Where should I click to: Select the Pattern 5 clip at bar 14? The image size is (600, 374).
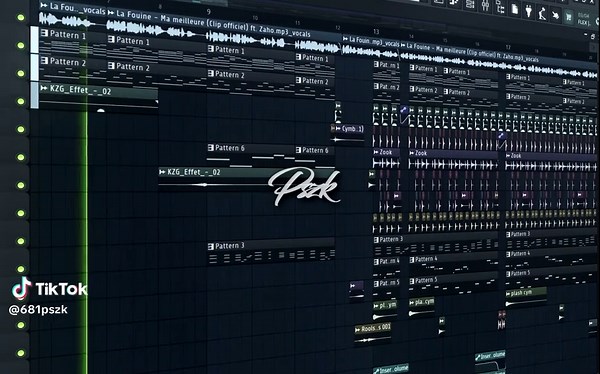(453, 285)
